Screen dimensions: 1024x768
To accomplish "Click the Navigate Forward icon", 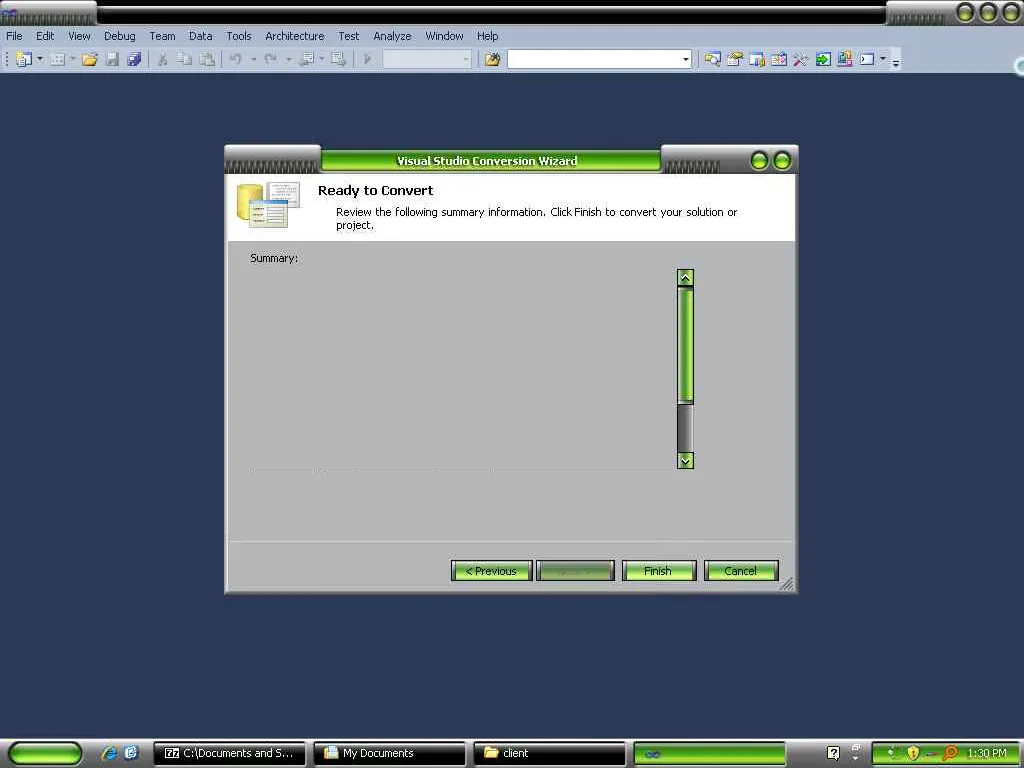I will coord(338,59).
